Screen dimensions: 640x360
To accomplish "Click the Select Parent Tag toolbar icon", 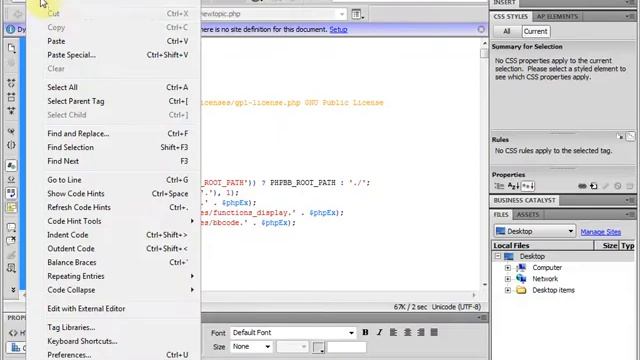I will (x=11, y=131).
